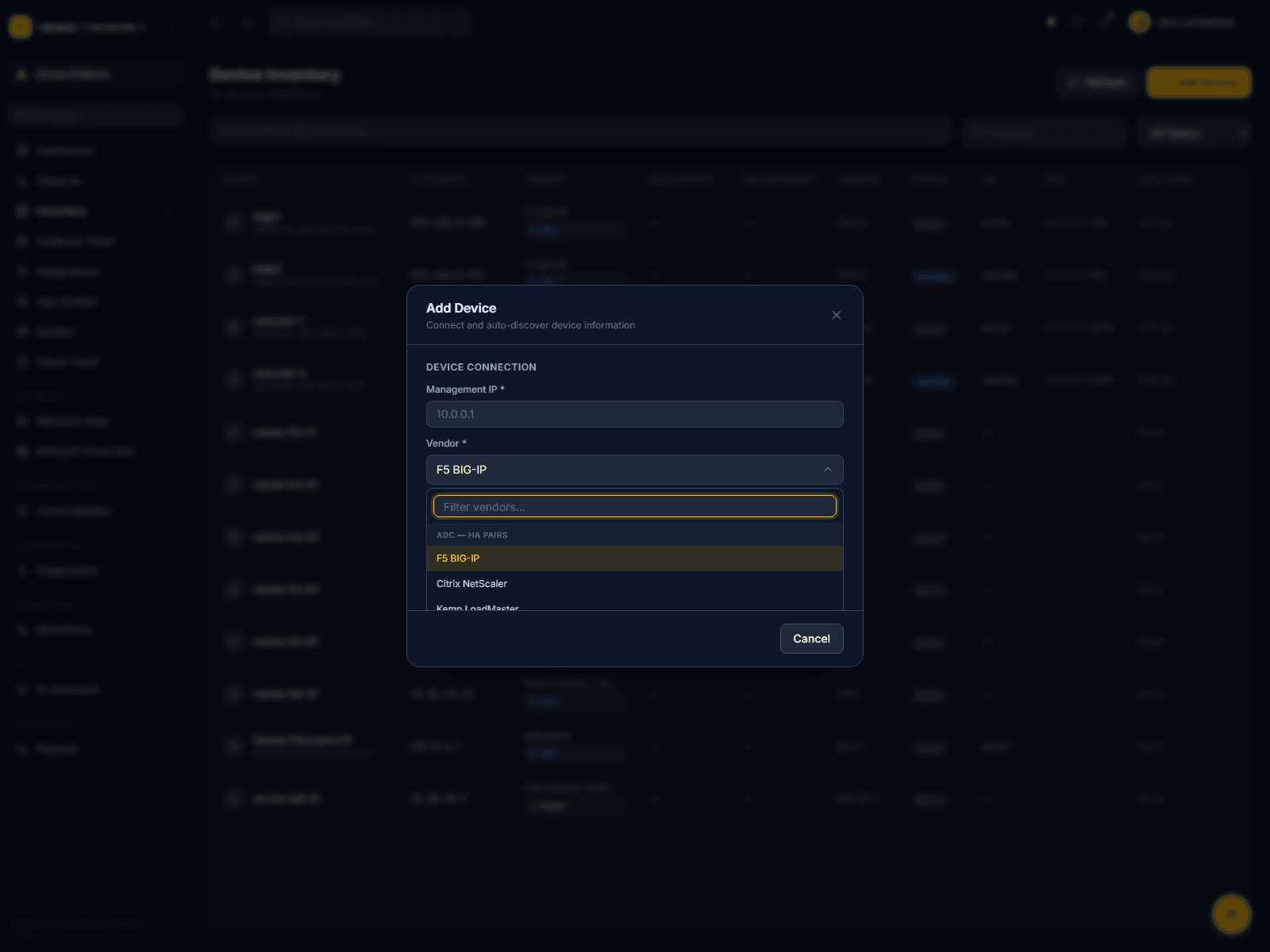1270x952 pixels.
Task: Cancel the Add Device dialog
Action: point(811,639)
